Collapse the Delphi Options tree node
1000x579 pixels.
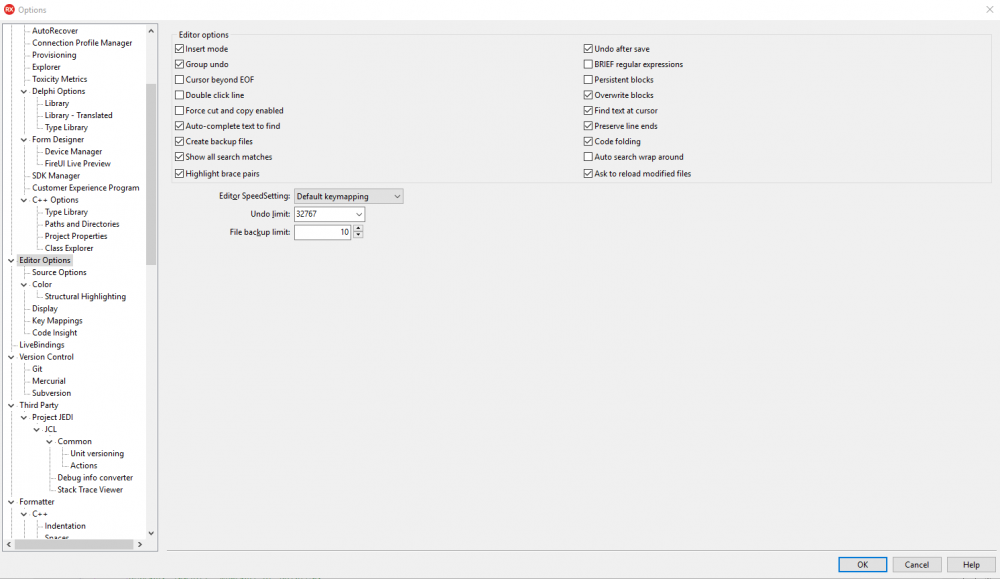(24, 91)
